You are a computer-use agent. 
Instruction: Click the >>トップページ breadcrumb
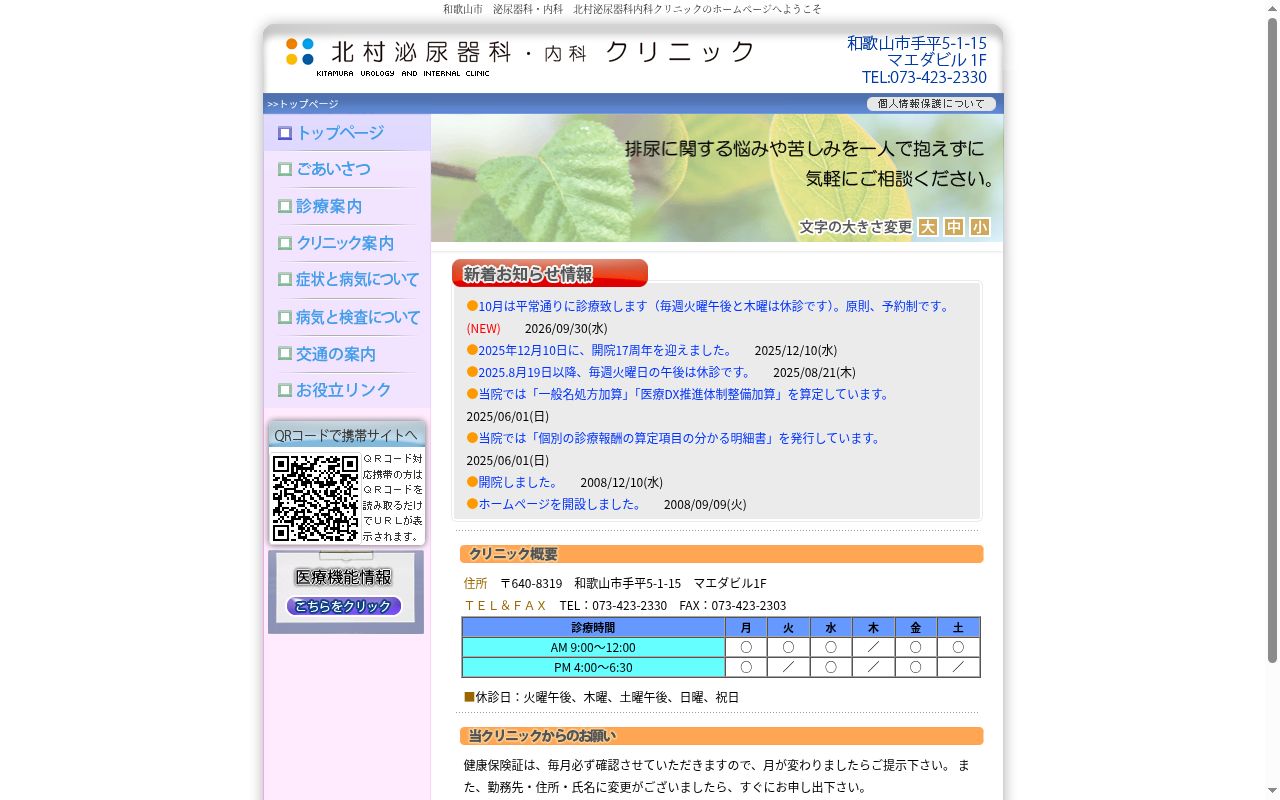click(x=303, y=104)
